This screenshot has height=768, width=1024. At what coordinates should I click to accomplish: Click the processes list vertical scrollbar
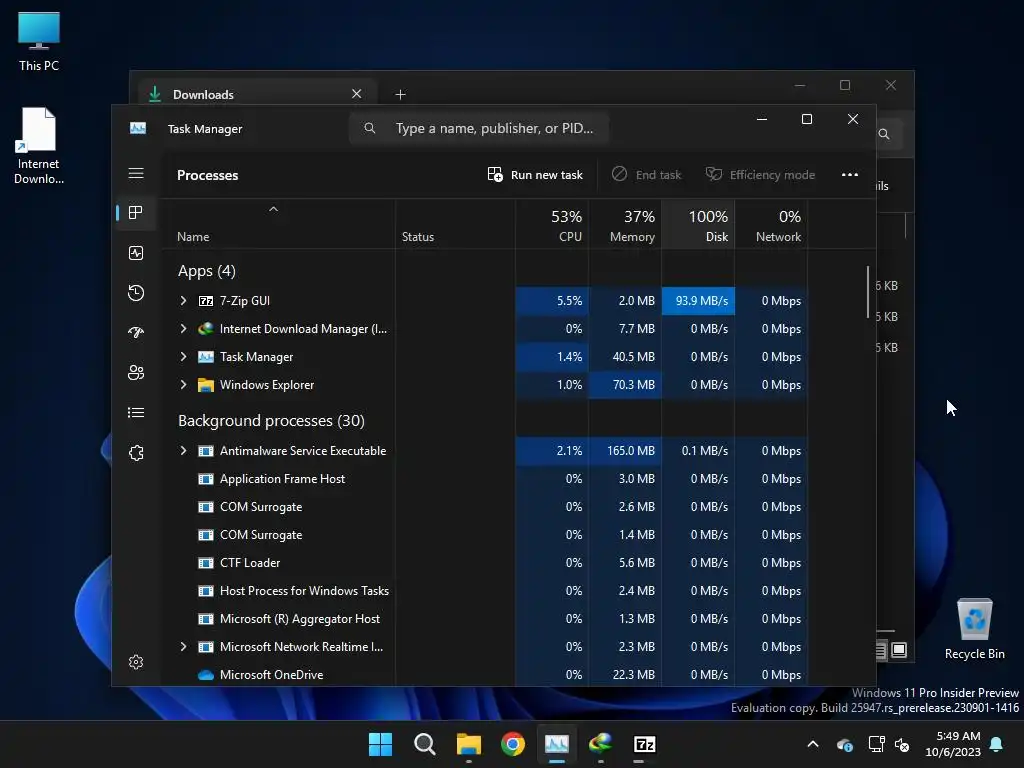point(868,291)
